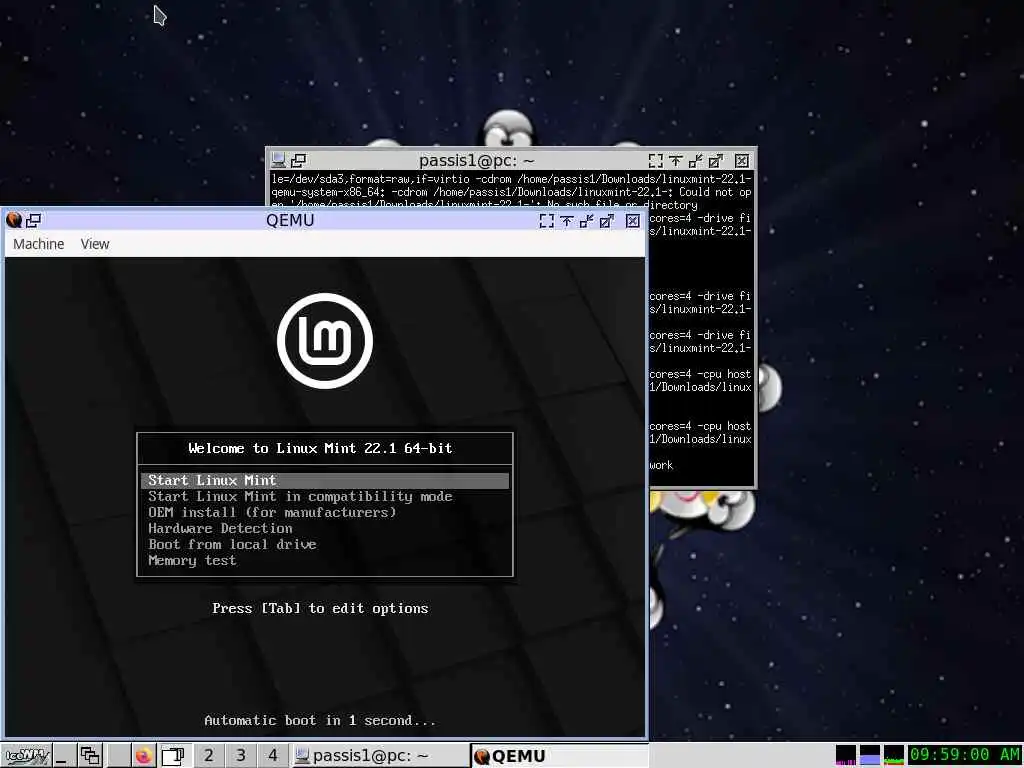Close the QEMU window
This screenshot has width=1024, height=768.
(x=632, y=221)
